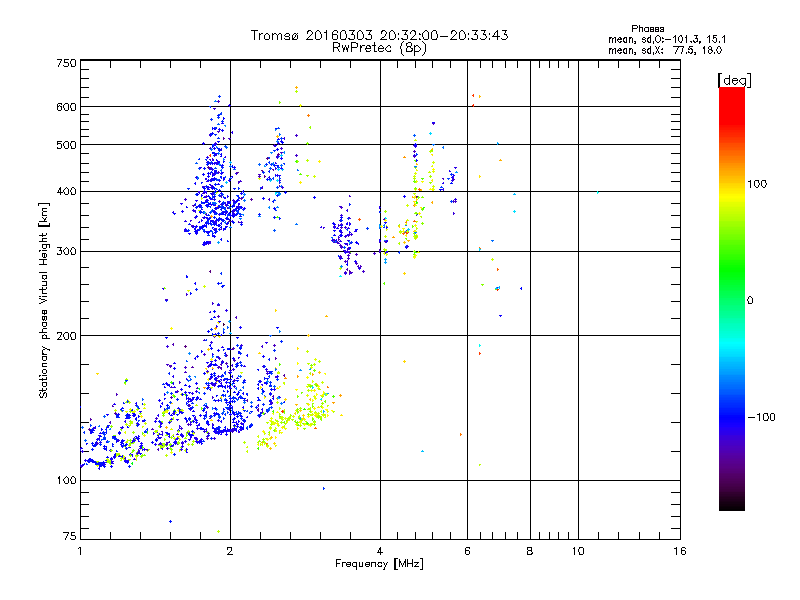Click colorbar tick label '-100'
800x600 pixels.
[x=762, y=417]
